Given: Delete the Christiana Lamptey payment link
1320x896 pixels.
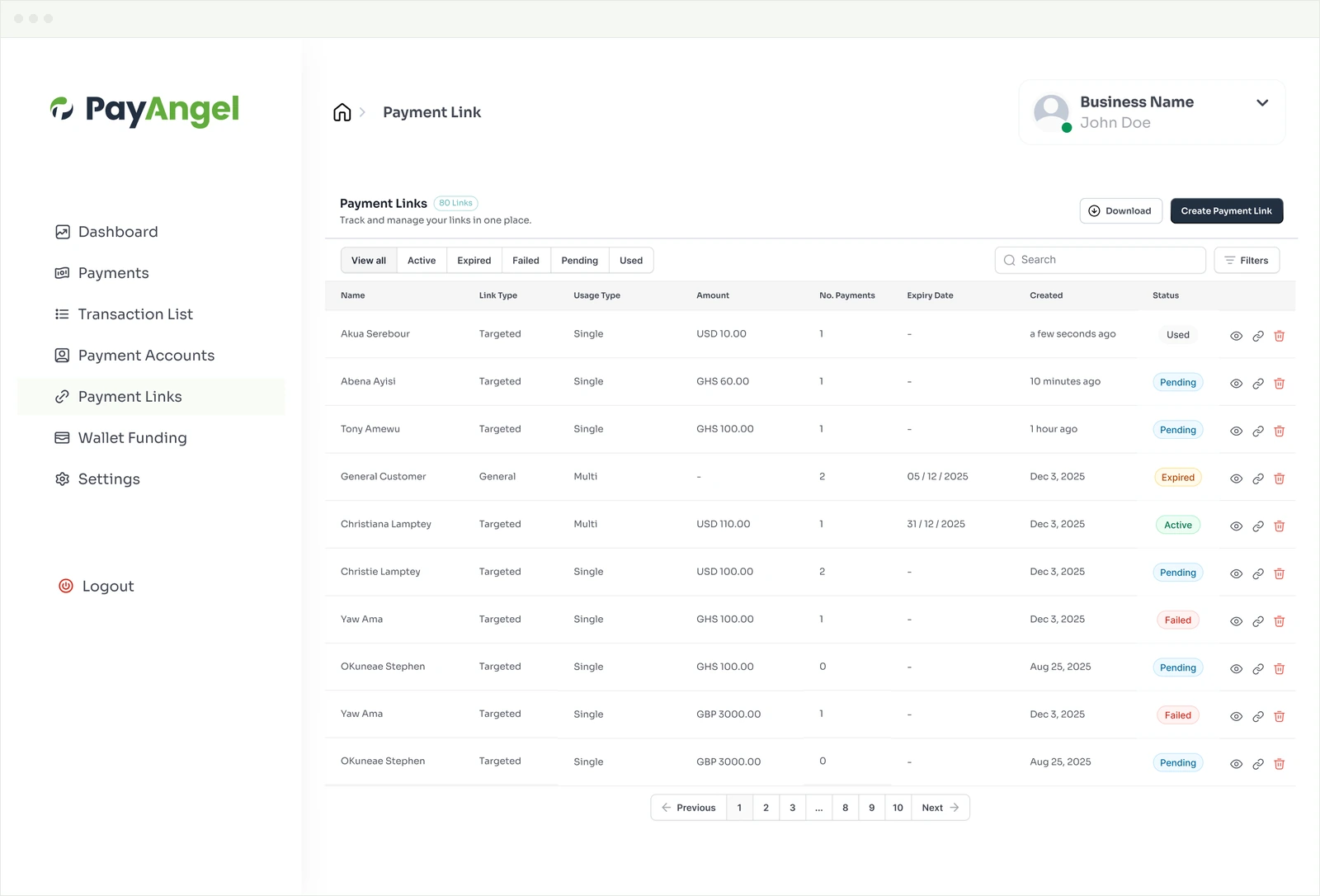Looking at the screenshot, I should [x=1279, y=526].
